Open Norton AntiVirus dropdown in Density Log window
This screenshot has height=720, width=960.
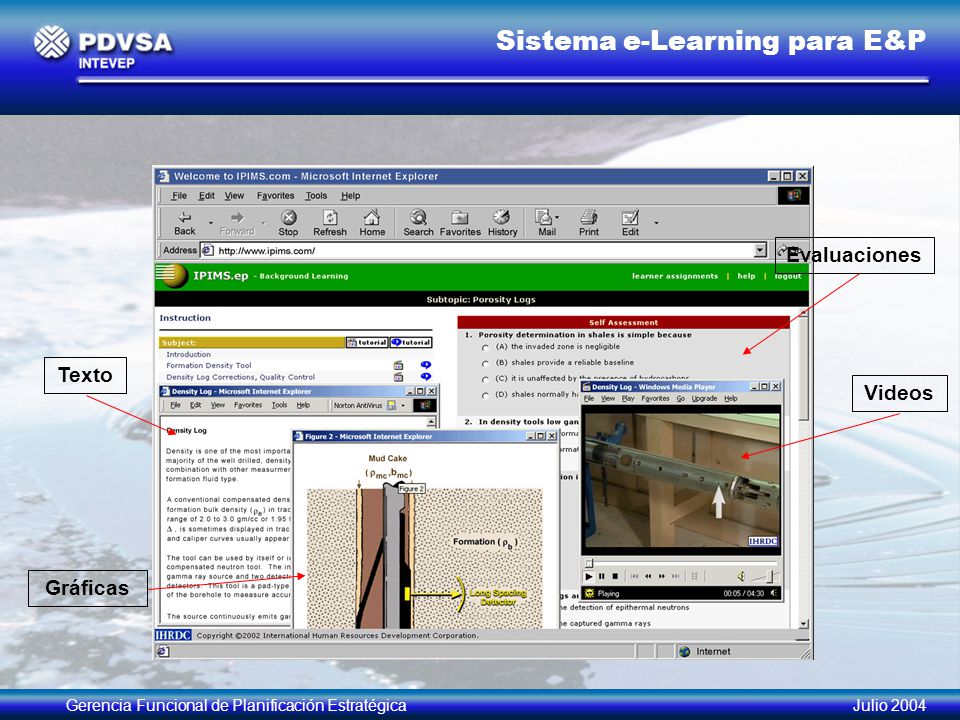[403, 405]
